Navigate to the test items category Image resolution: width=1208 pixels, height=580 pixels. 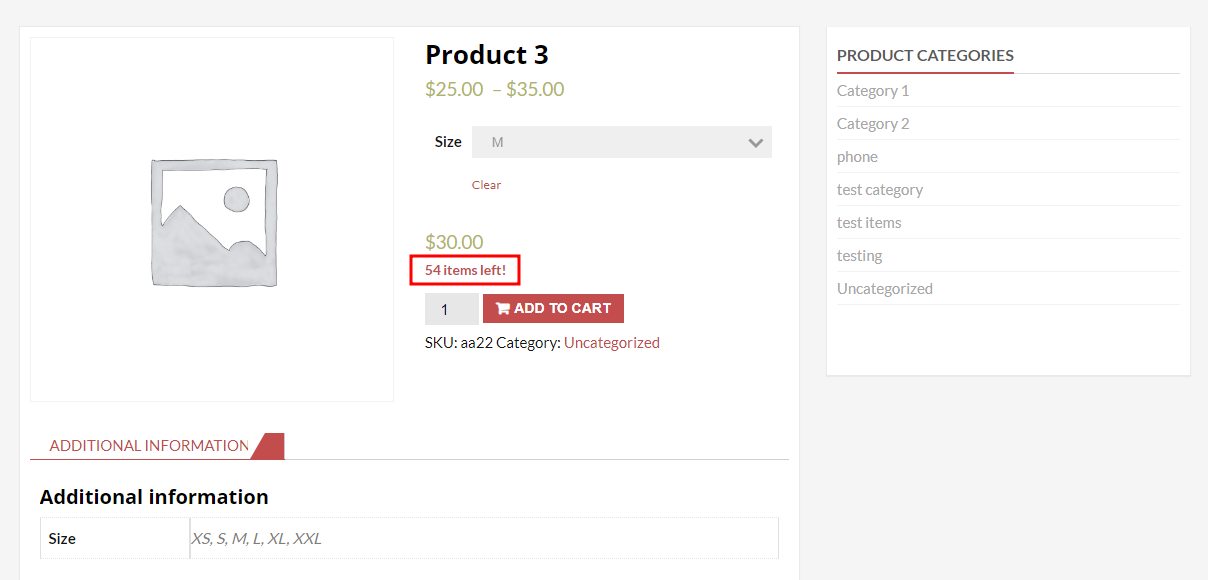(869, 222)
